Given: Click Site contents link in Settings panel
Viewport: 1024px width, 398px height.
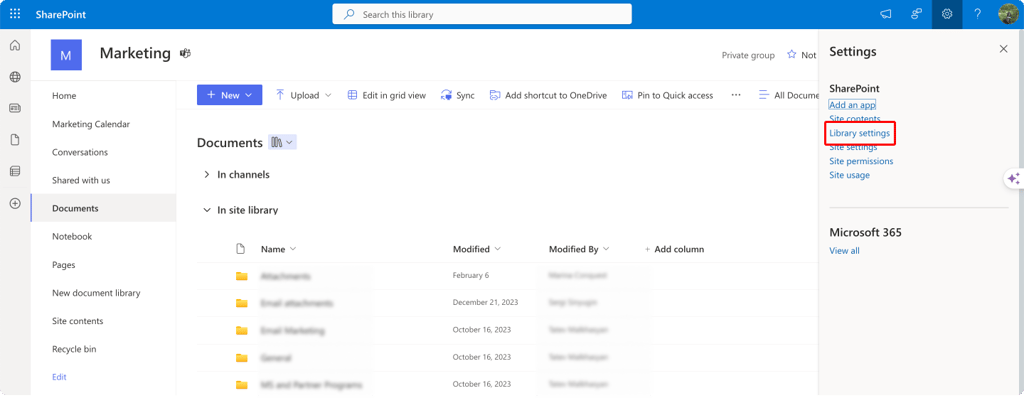Looking at the screenshot, I should coord(855,119).
